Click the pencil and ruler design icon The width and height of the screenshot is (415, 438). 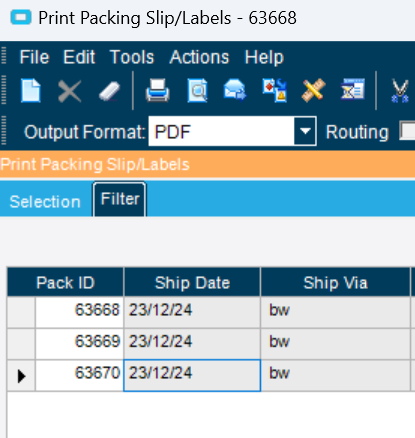pos(313,90)
